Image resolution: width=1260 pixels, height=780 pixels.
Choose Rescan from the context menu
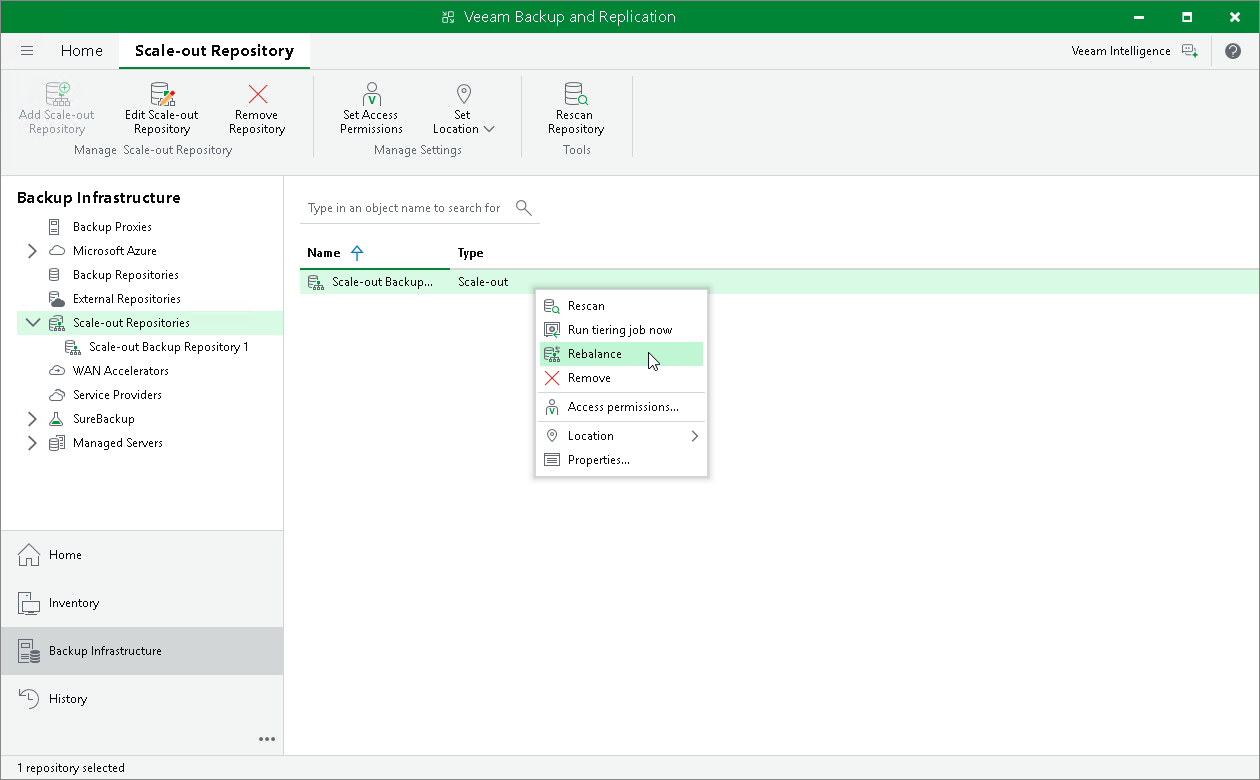[x=621, y=306]
